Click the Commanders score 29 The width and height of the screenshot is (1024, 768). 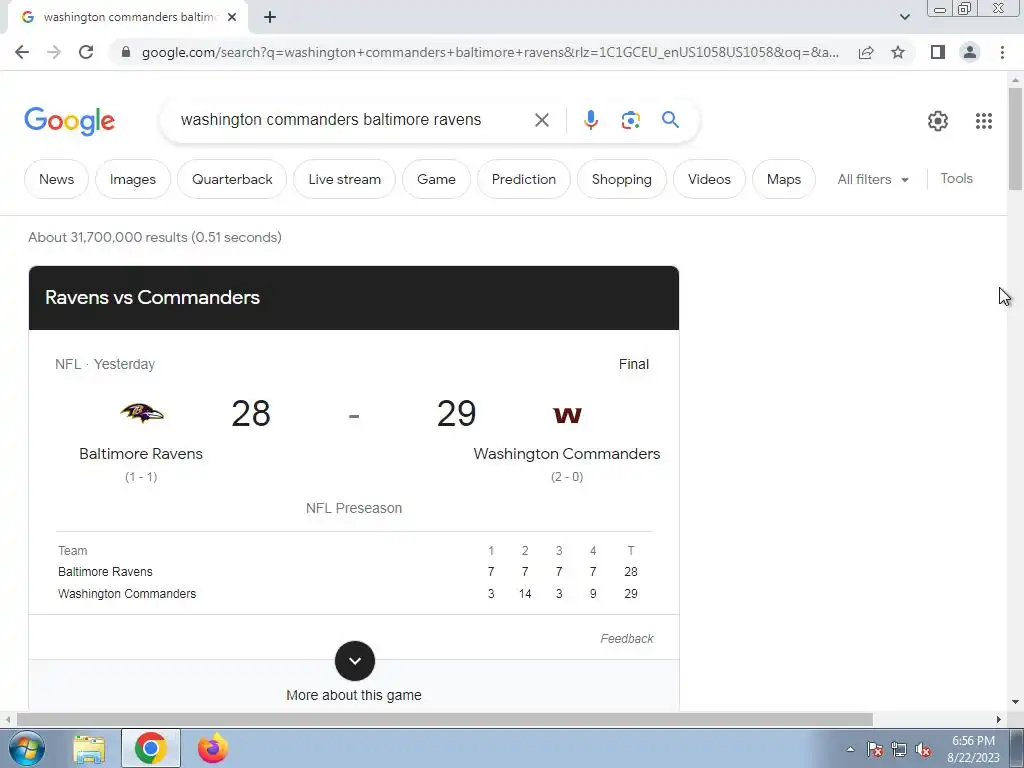pyautogui.click(x=456, y=413)
